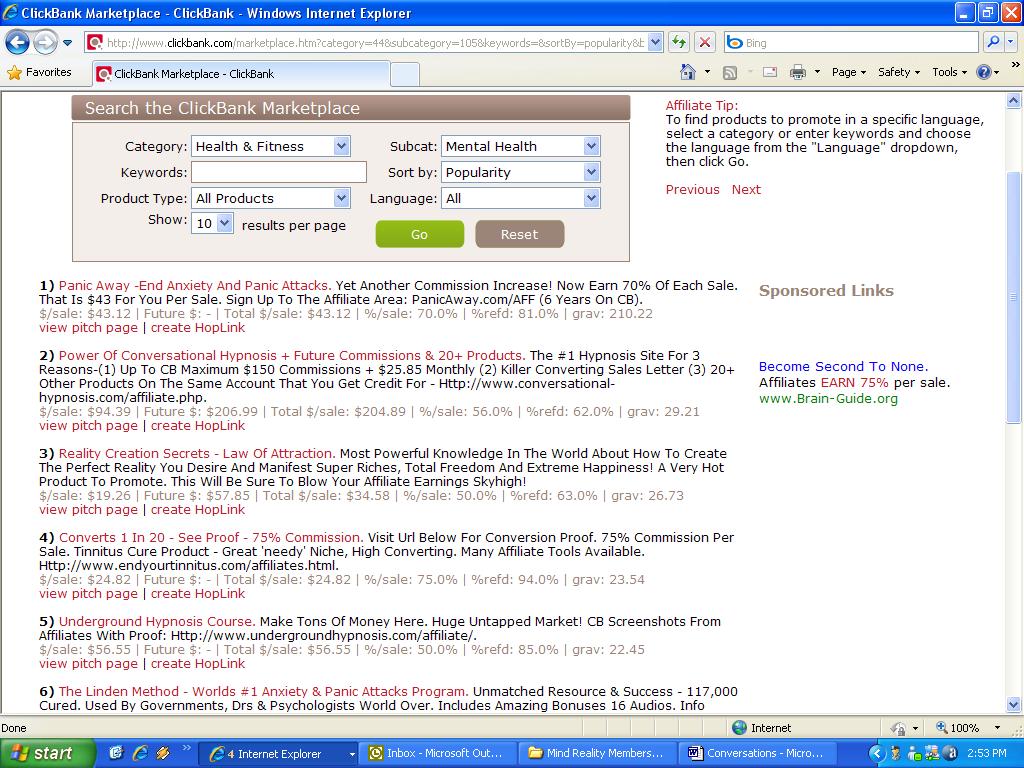This screenshot has height=768, width=1024.
Task: Launch Internet Explorer from Quick Launch
Action: coord(140,754)
